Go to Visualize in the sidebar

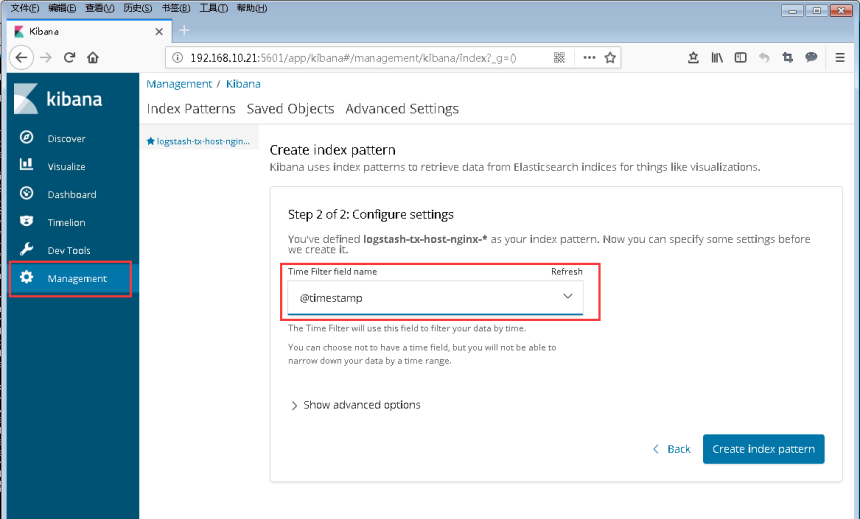pyautogui.click(x=66, y=167)
